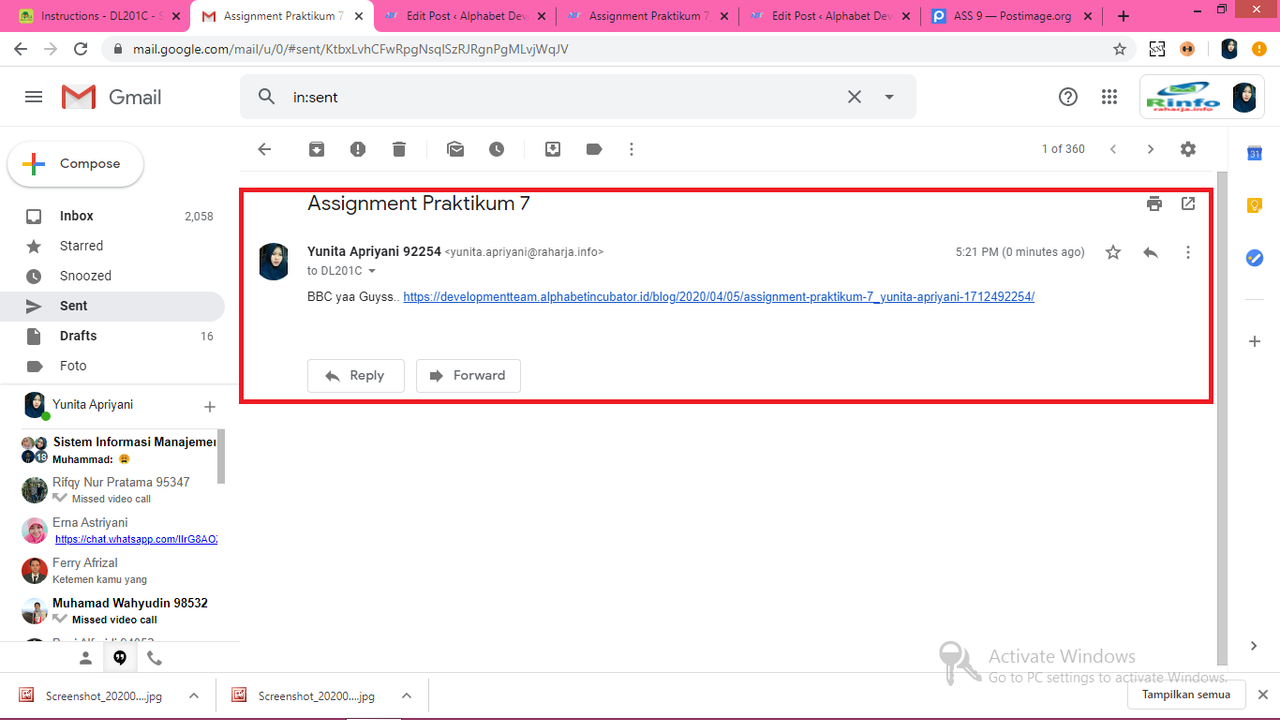Click the Reply button

355,376
